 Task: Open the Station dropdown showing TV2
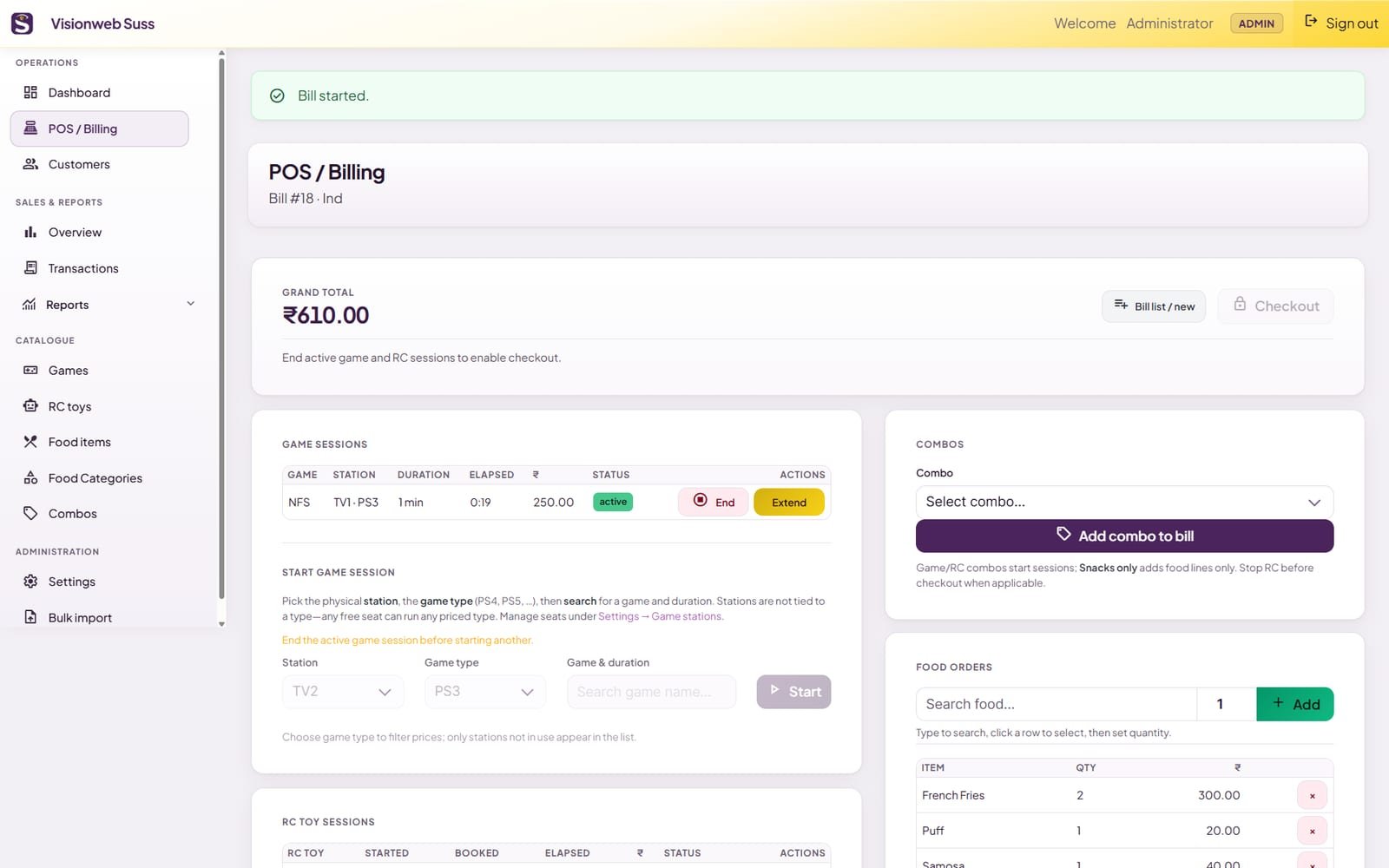pos(343,692)
